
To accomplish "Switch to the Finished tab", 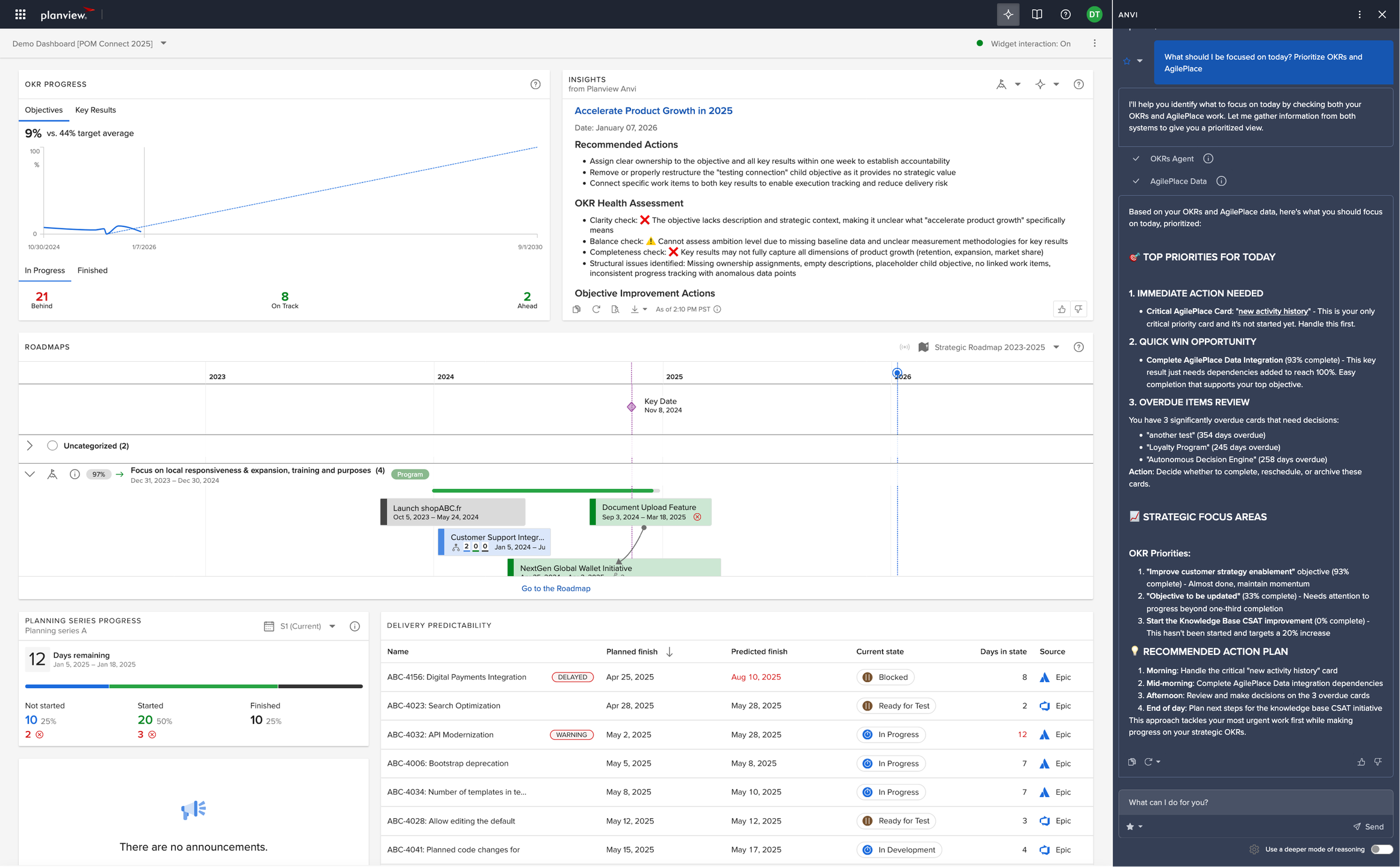I will tap(92, 270).
